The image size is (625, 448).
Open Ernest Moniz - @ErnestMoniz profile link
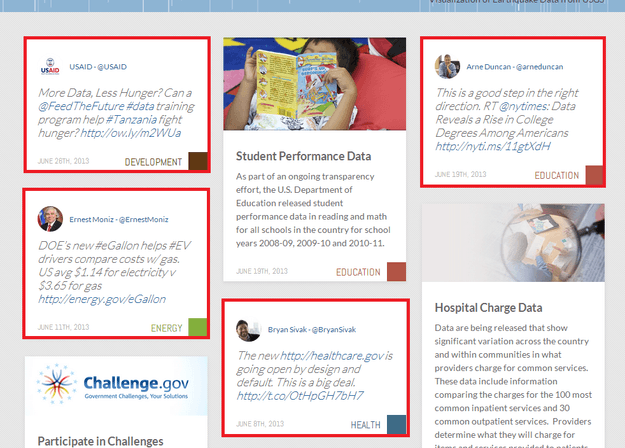tap(119, 220)
